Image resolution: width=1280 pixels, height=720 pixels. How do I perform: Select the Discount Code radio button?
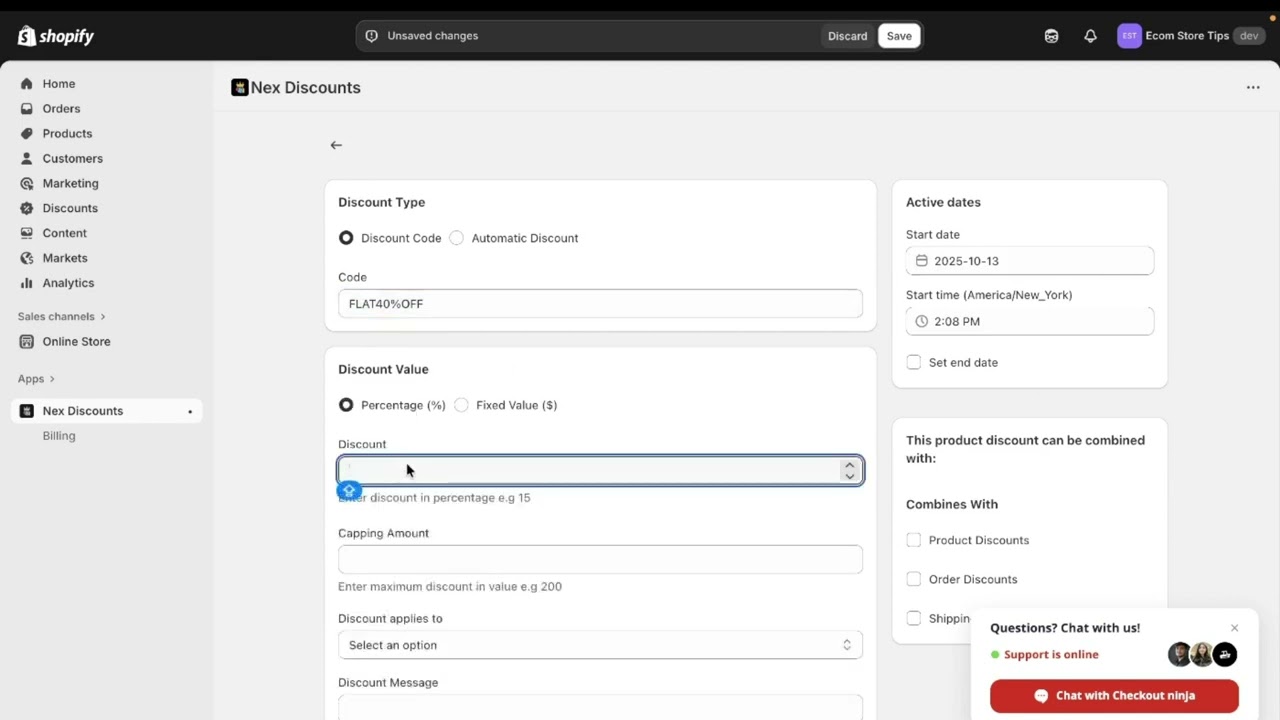coord(346,238)
